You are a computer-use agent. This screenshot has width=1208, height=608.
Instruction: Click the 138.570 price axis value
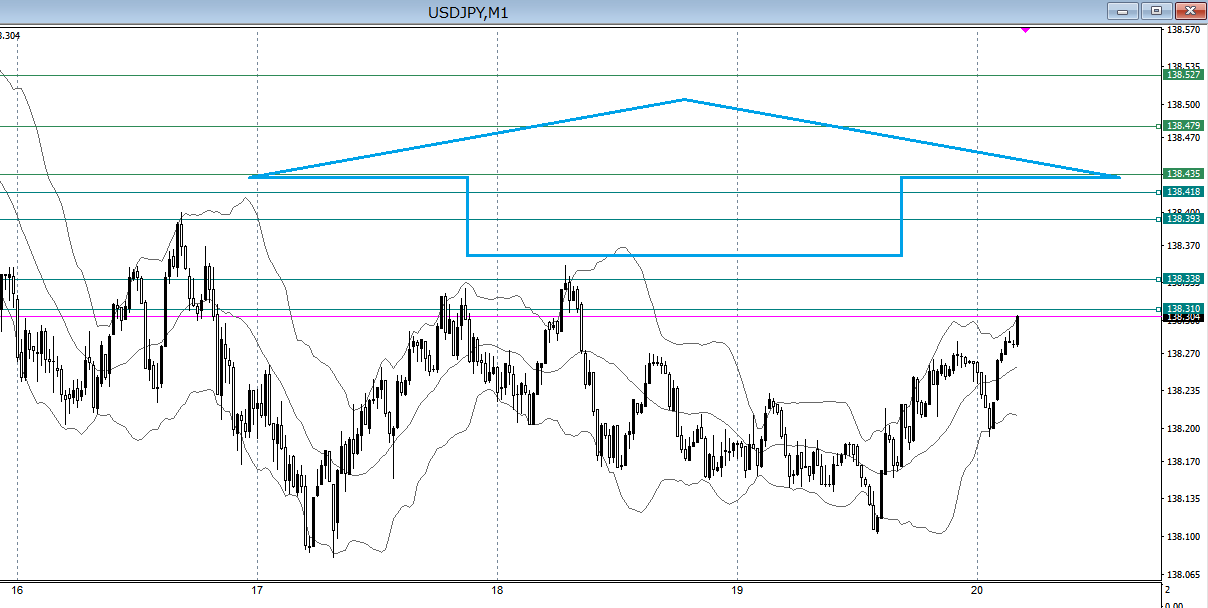(1184, 31)
